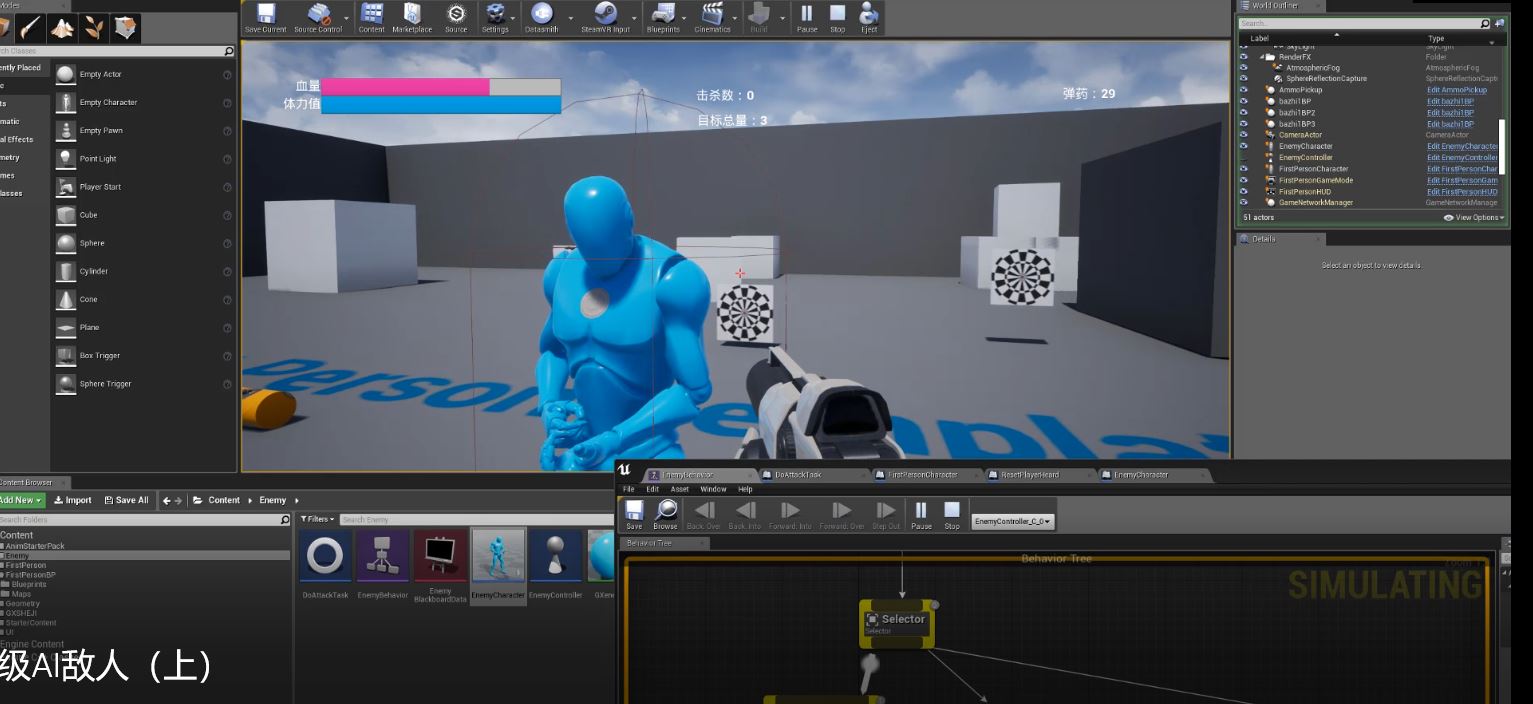This screenshot has height=704, width=1533.
Task: Click the Cinematics clapperboard icon
Action: 712,17
